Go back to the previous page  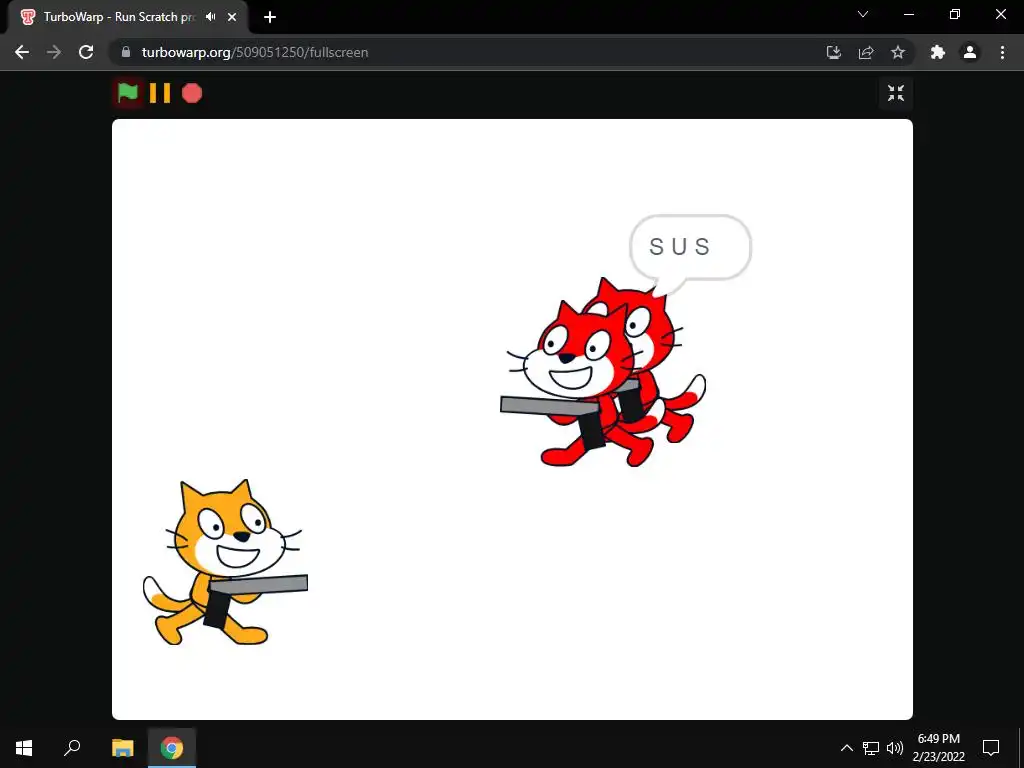tap(22, 52)
